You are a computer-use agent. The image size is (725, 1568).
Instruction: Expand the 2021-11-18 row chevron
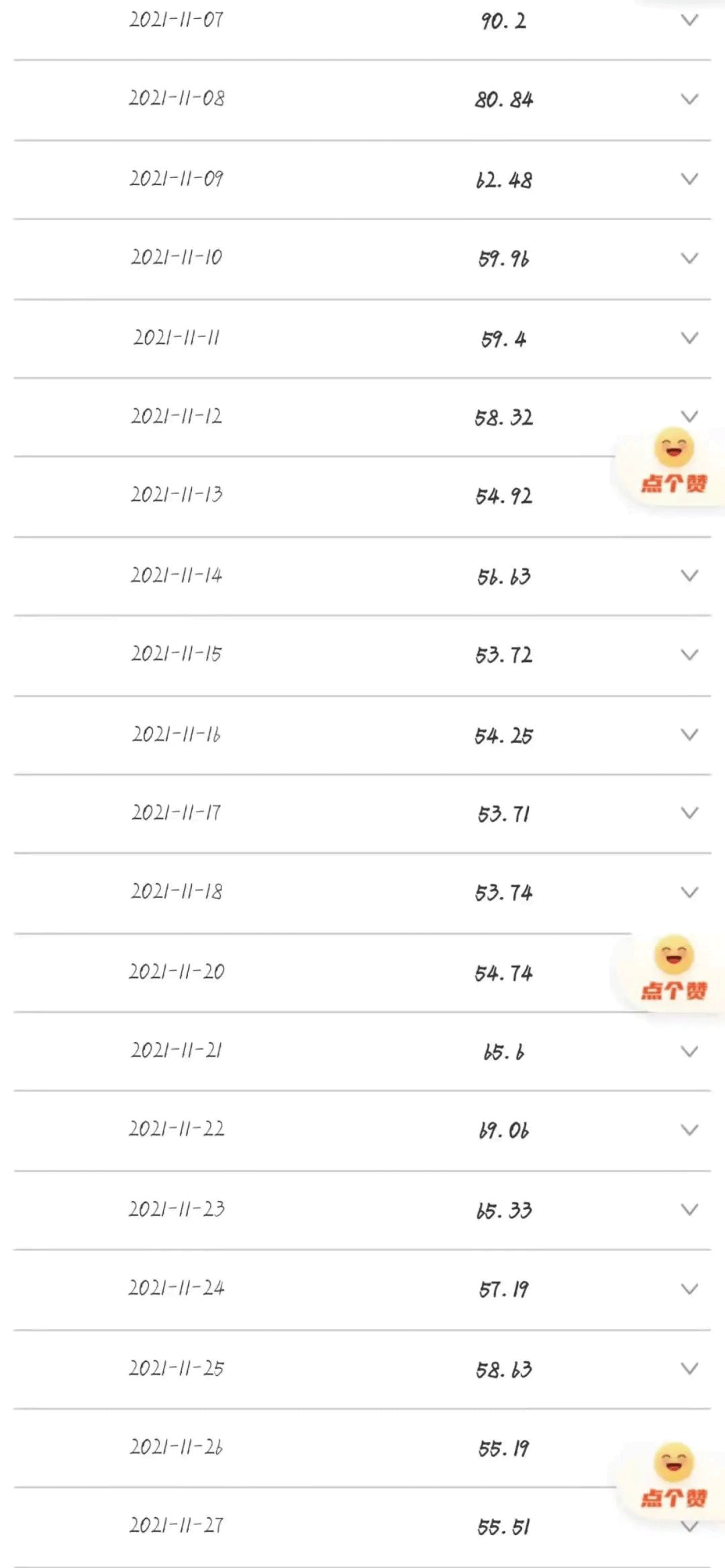pyautogui.click(x=689, y=892)
